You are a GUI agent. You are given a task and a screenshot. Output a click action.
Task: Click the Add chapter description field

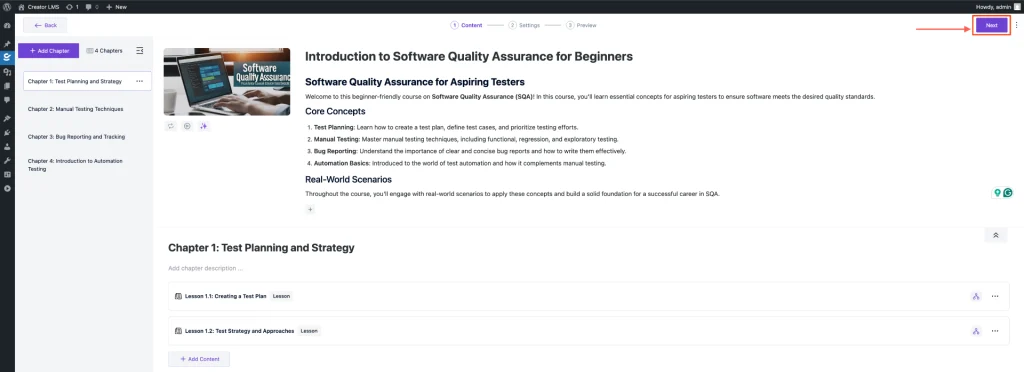[206, 268]
